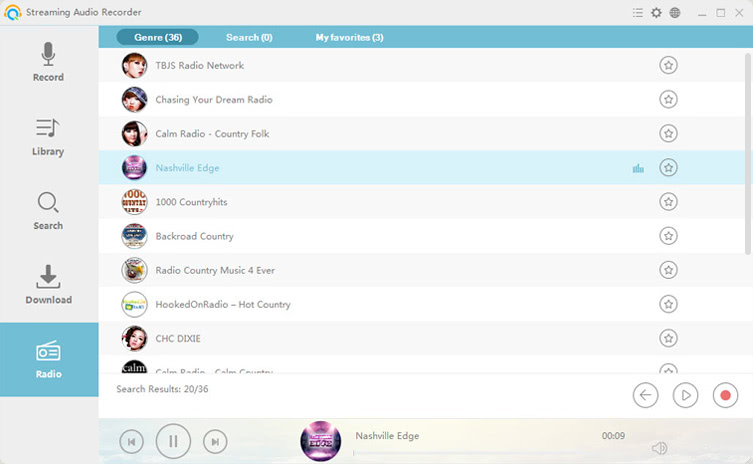753x464 pixels.
Task: Skip to the next station
Action: [x=215, y=440]
